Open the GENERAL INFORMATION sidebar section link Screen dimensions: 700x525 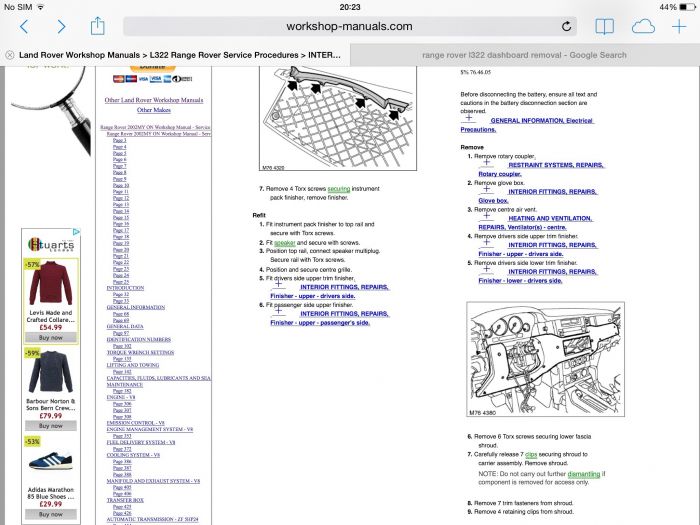pos(136,307)
